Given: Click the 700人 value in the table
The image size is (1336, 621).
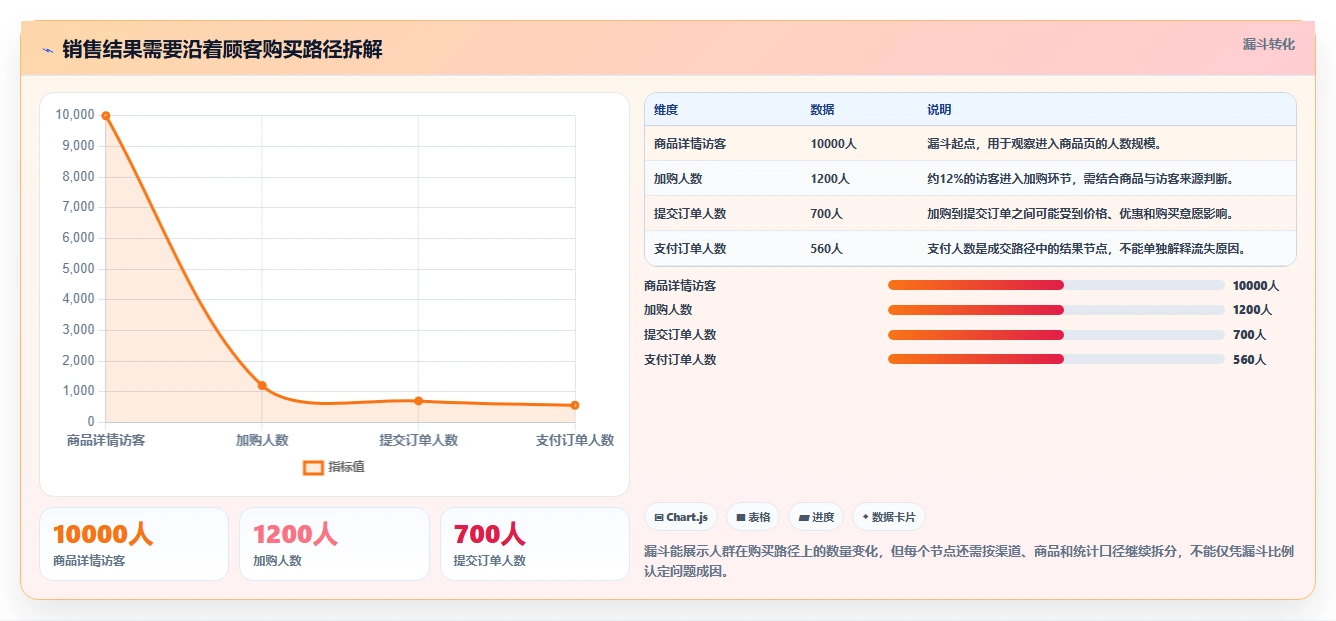Looking at the screenshot, I should (826, 214).
